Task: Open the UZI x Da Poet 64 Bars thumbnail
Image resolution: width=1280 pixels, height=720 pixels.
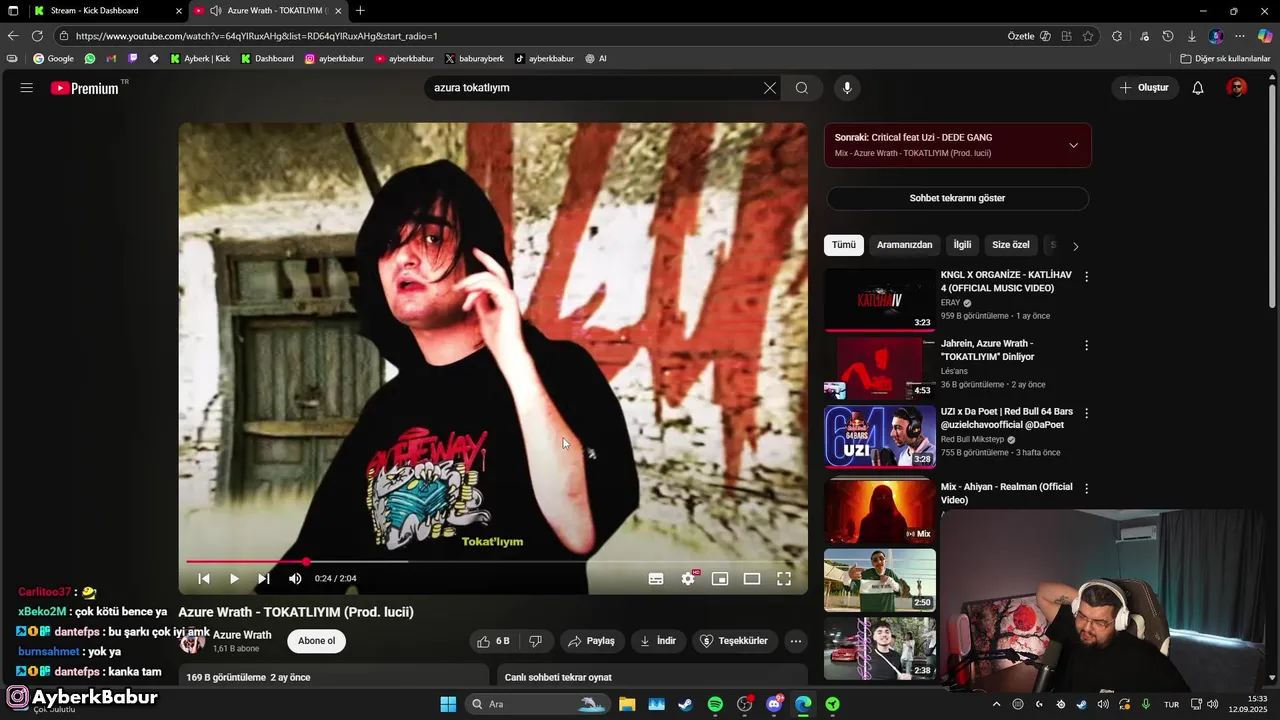Action: pyautogui.click(x=880, y=436)
